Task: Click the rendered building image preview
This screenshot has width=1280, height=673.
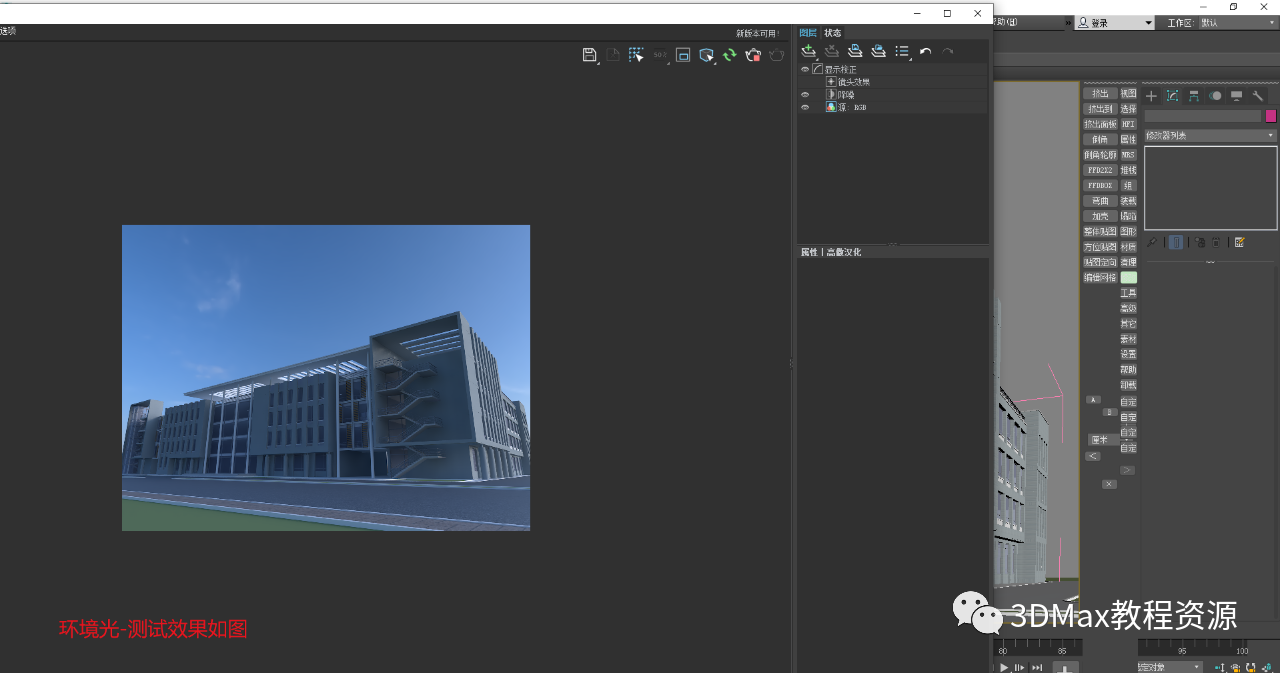Action: (326, 378)
